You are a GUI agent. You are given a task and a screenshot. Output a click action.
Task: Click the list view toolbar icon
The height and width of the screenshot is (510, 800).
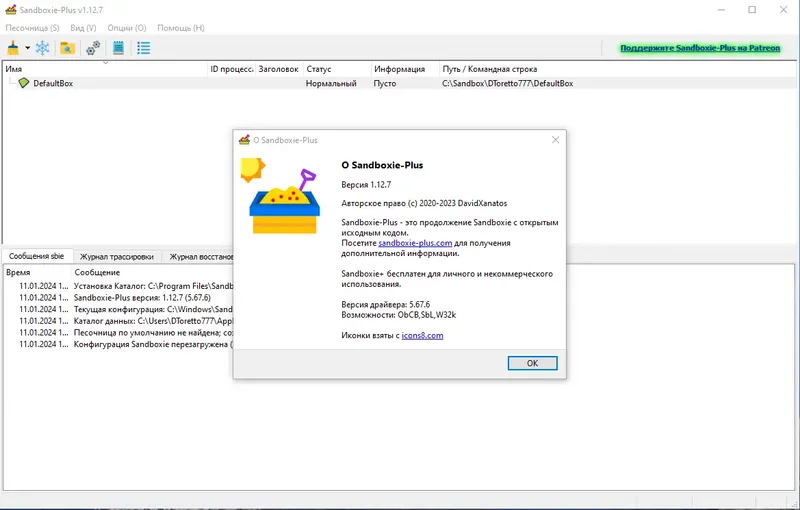point(143,48)
